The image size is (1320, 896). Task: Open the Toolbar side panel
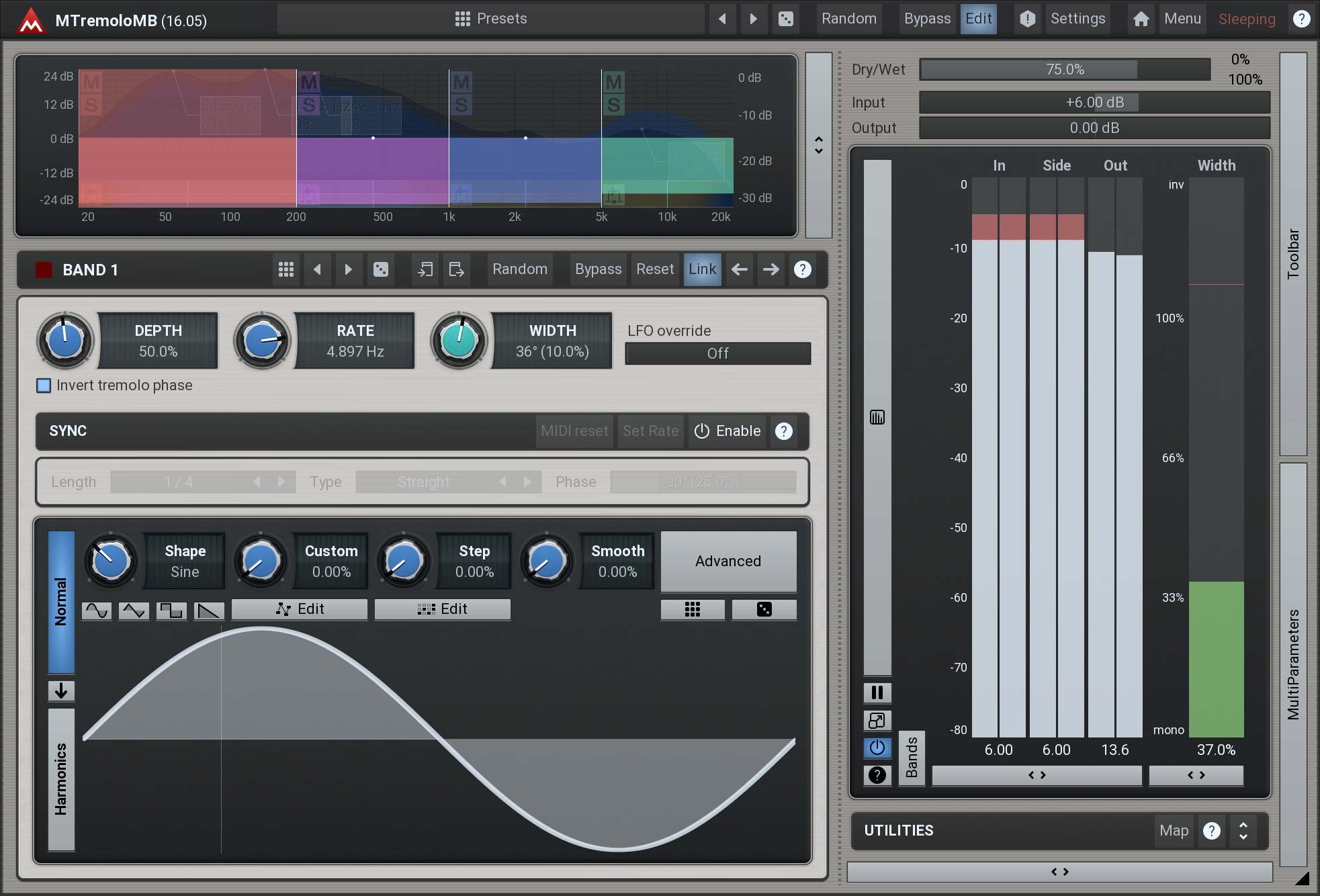pyautogui.click(x=1293, y=254)
